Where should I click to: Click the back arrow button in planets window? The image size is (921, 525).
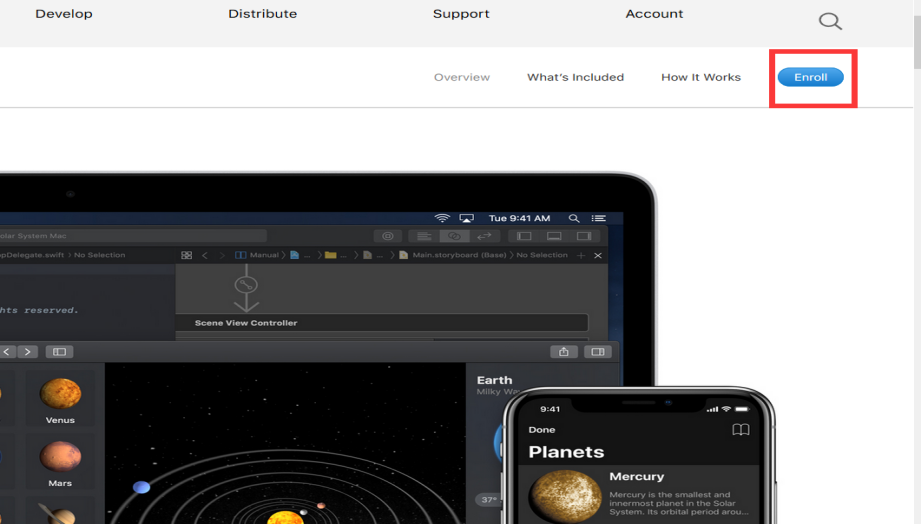click(x=7, y=352)
